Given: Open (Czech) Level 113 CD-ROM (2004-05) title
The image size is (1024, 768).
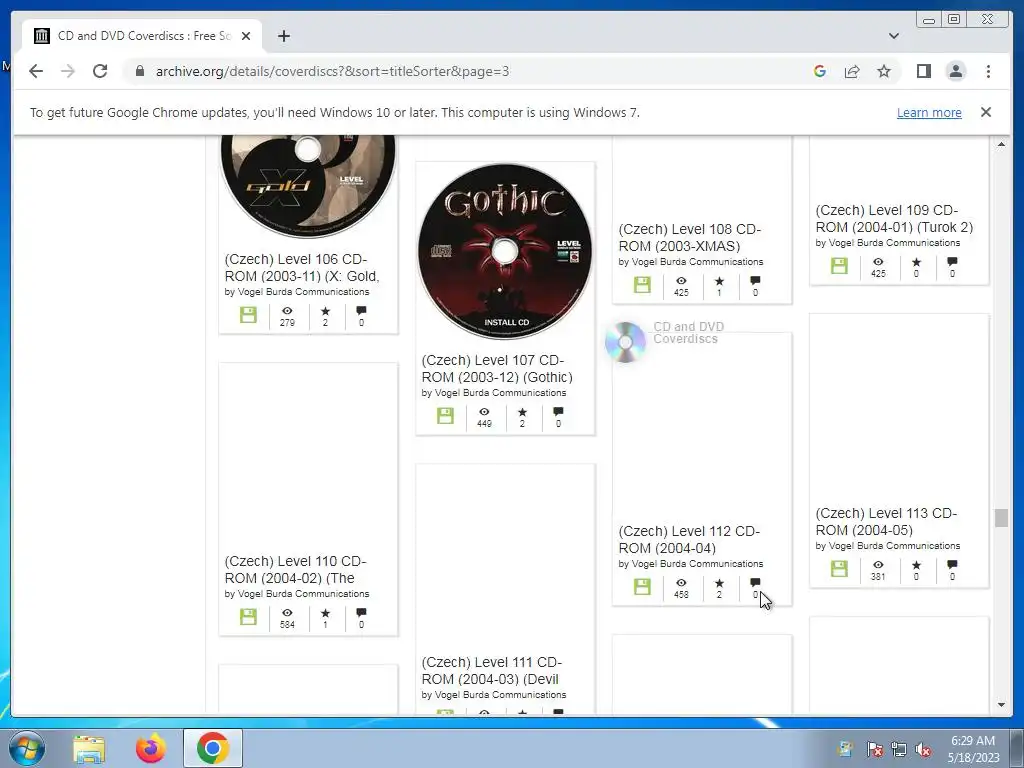Looking at the screenshot, I should (x=886, y=521).
